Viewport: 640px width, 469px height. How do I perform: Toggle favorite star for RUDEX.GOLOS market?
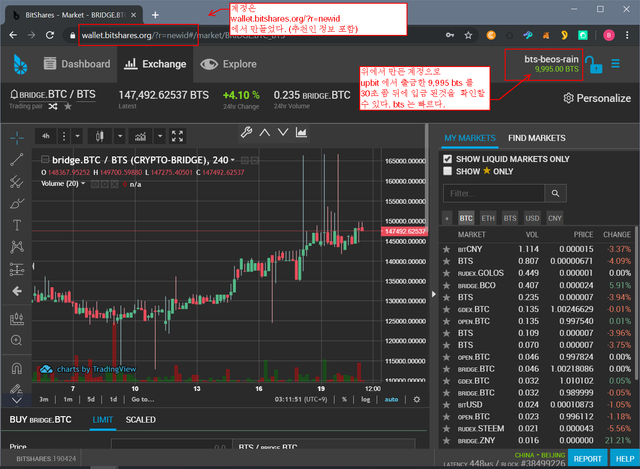447,273
